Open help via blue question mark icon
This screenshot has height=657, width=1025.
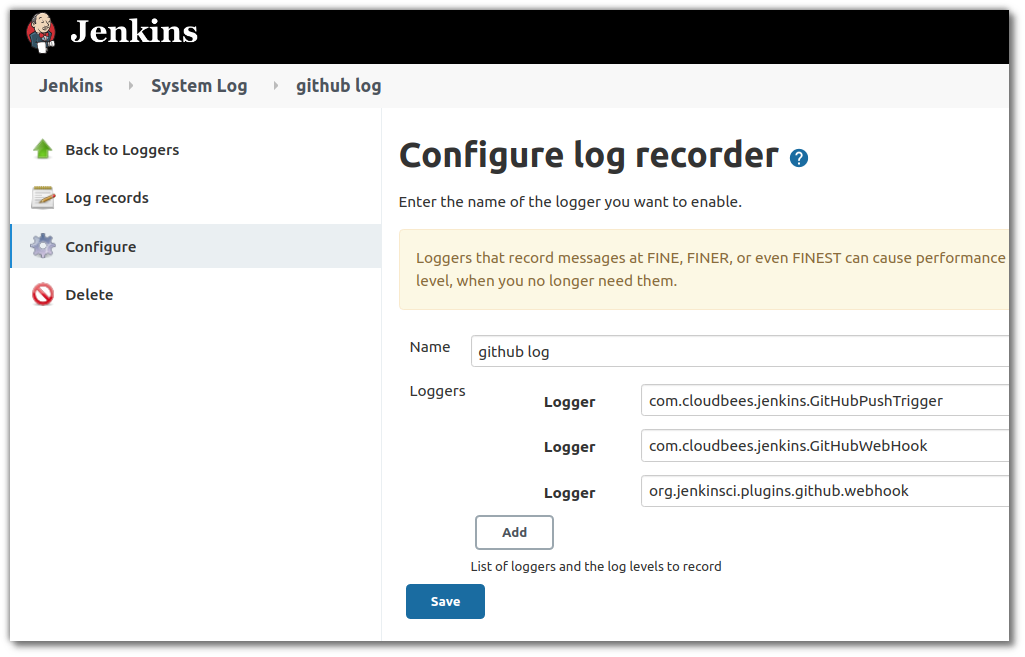click(798, 158)
